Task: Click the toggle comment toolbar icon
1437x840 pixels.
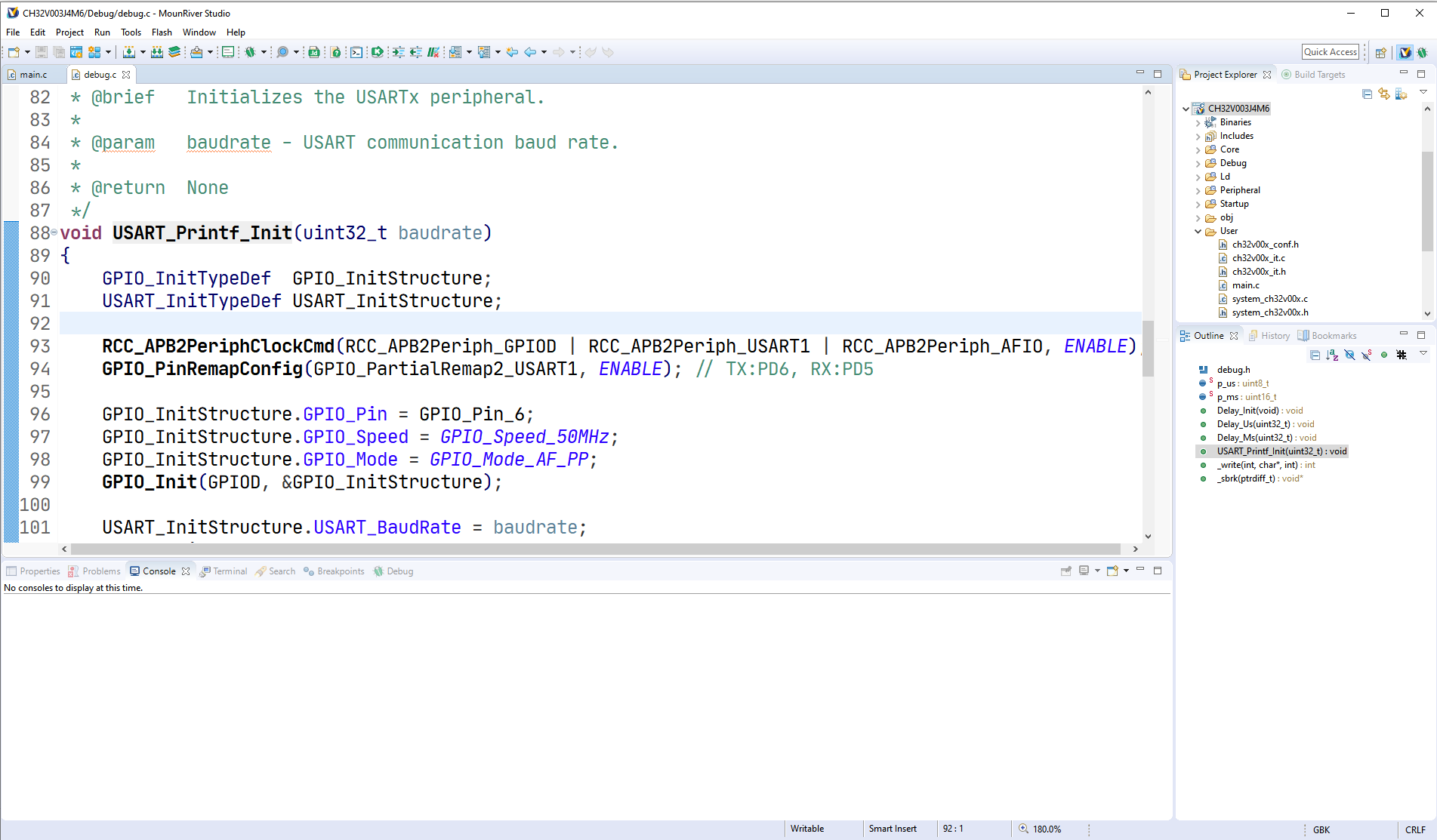Action: (433, 52)
